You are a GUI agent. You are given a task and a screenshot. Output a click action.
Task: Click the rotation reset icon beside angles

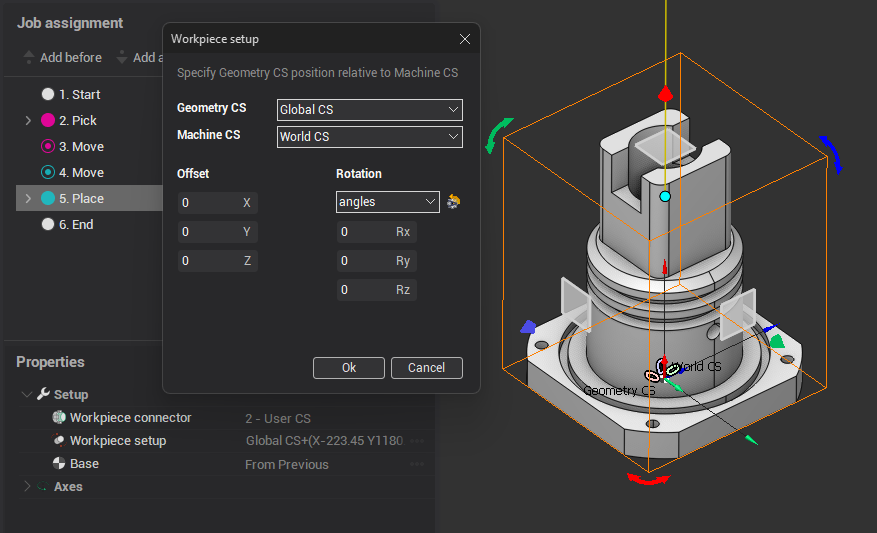click(x=453, y=202)
